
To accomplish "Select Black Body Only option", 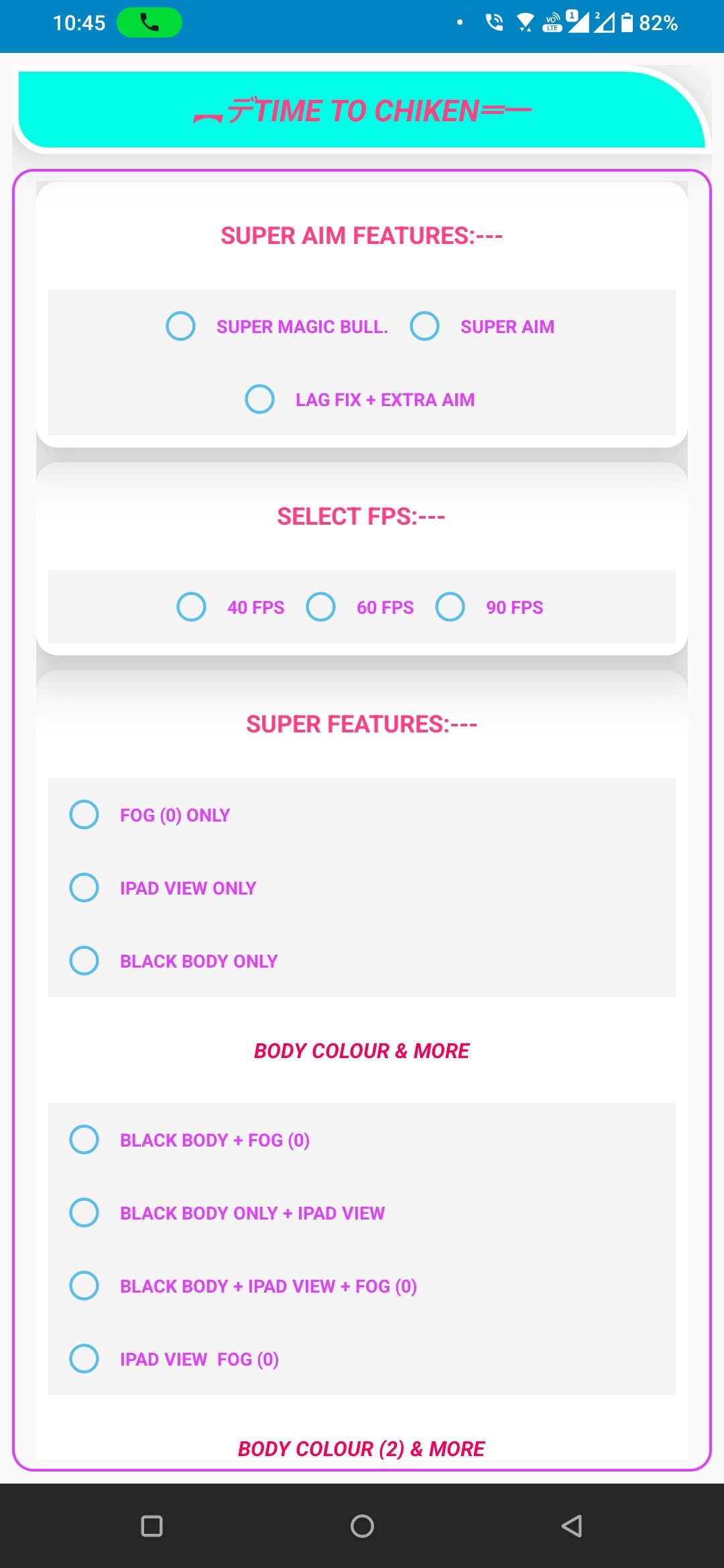I will click(84, 961).
